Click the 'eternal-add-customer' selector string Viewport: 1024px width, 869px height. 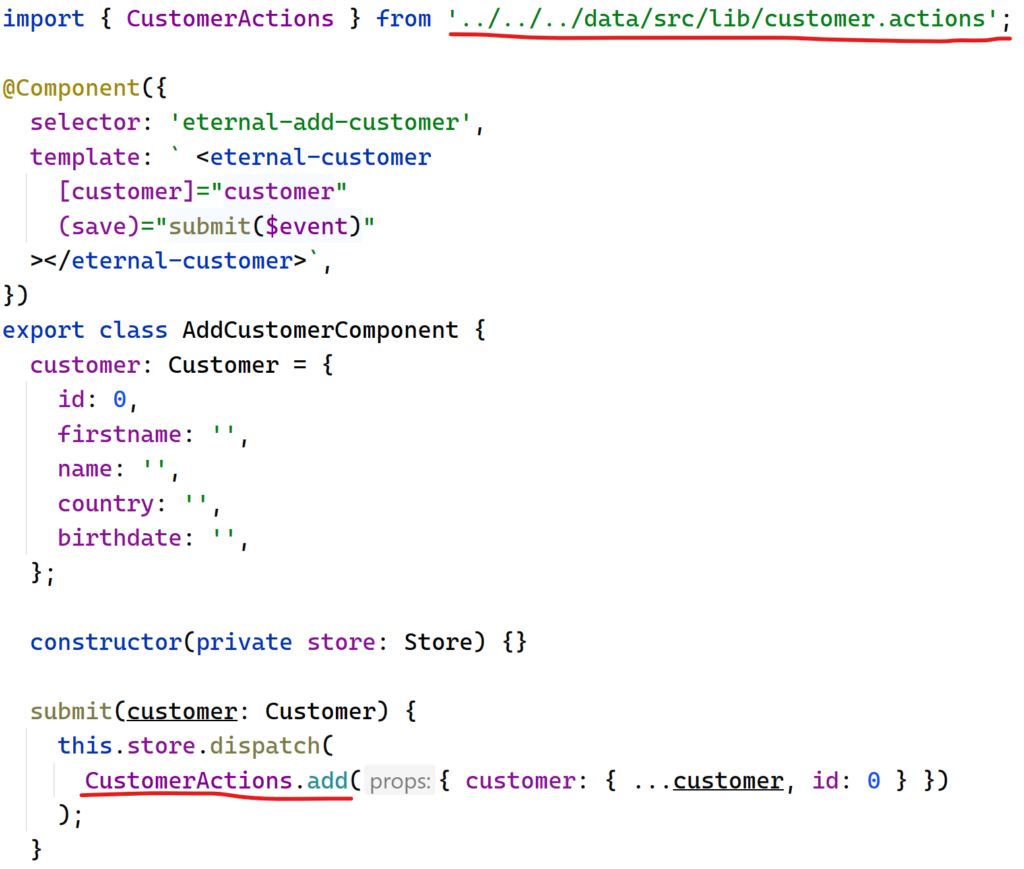(320, 122)
